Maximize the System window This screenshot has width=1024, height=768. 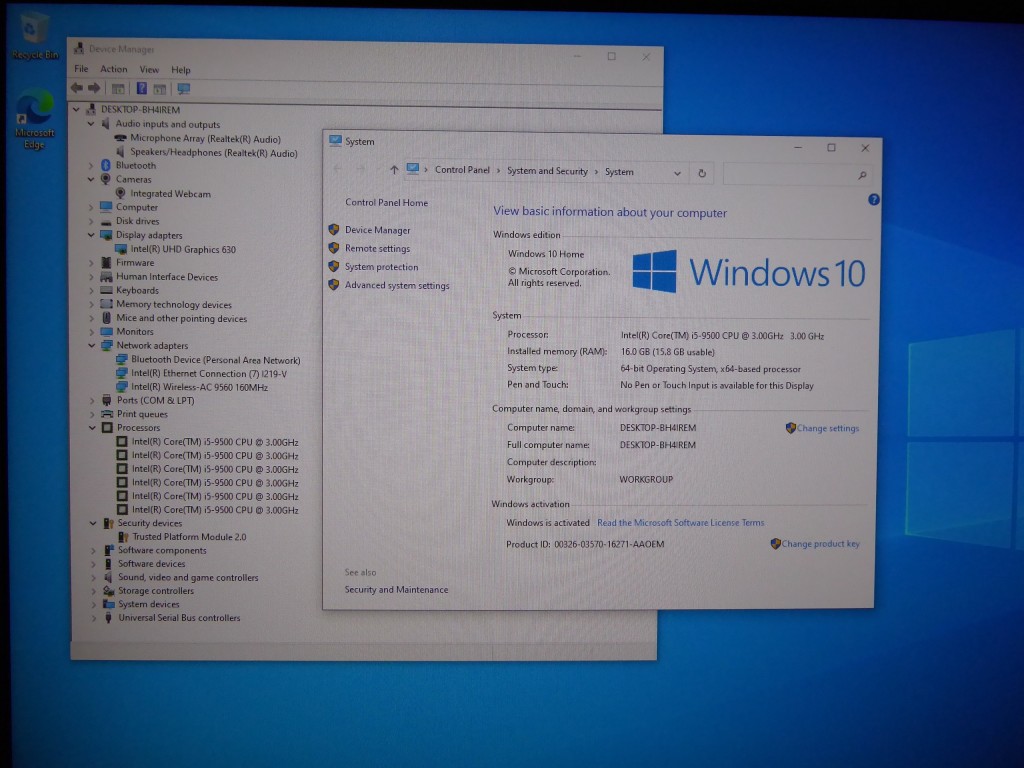pos(831,148)
